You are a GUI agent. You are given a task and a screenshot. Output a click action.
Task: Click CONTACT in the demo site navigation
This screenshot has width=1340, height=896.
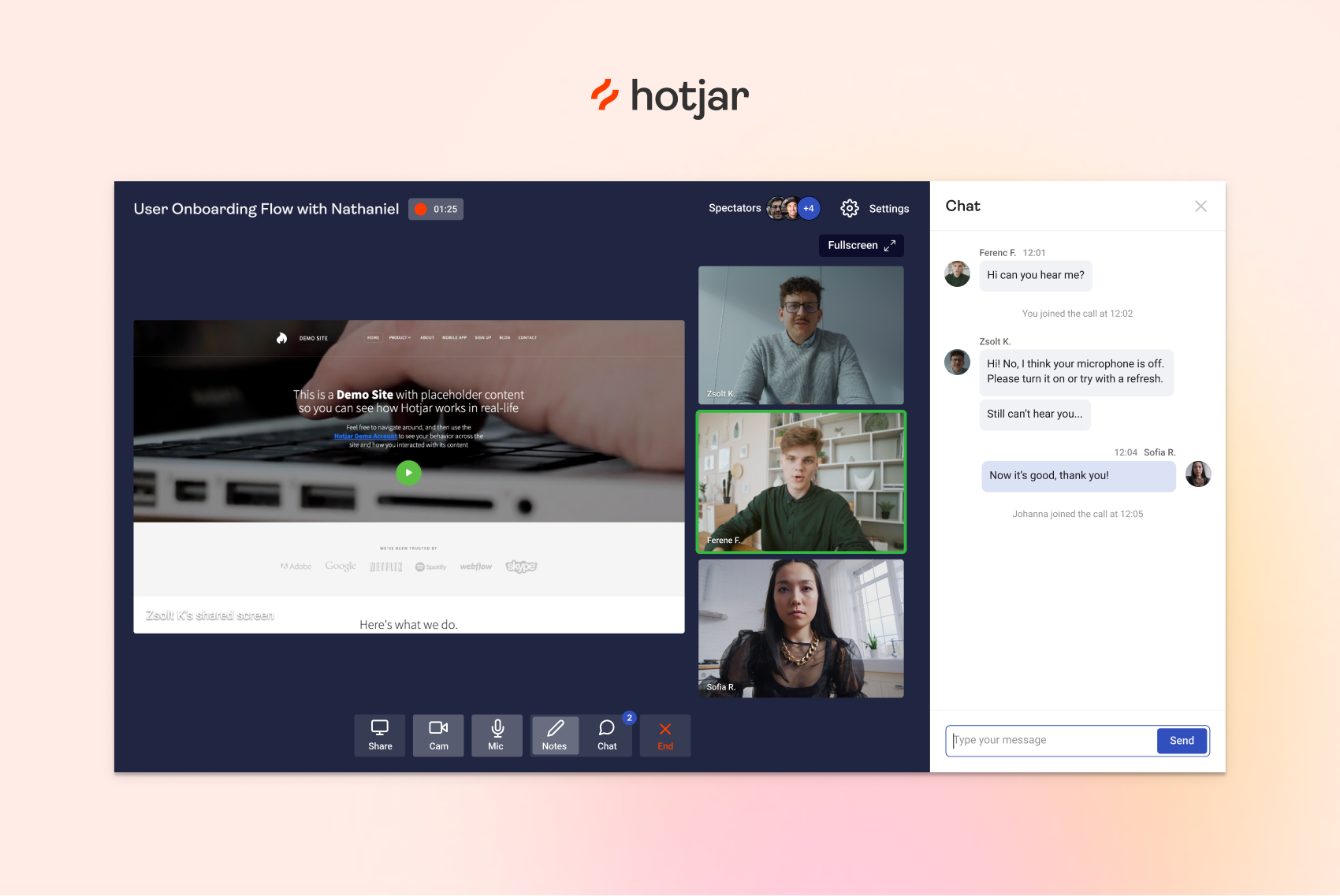(527, 337)
